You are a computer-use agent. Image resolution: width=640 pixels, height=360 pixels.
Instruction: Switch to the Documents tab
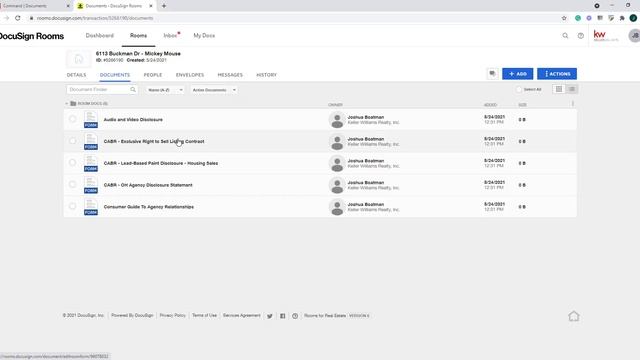click(x=115, y=75)
